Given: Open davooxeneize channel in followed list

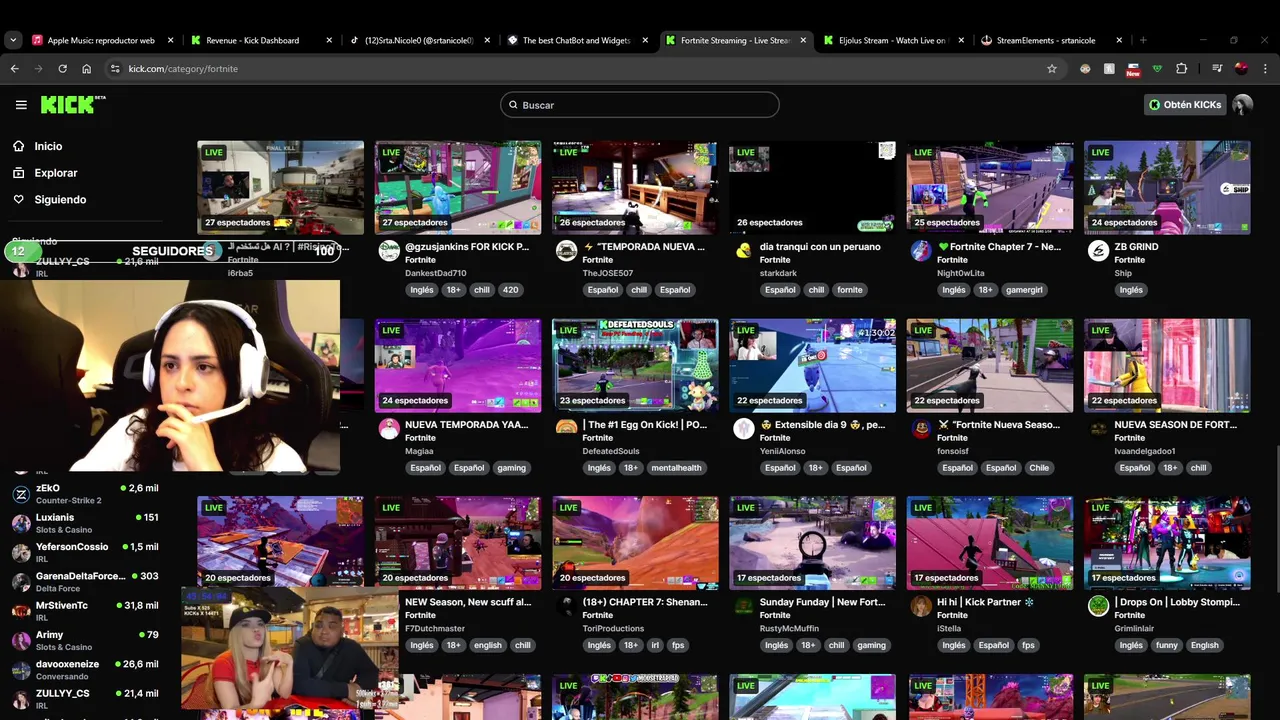Looking at the screenshot, I should coord(85,670).
